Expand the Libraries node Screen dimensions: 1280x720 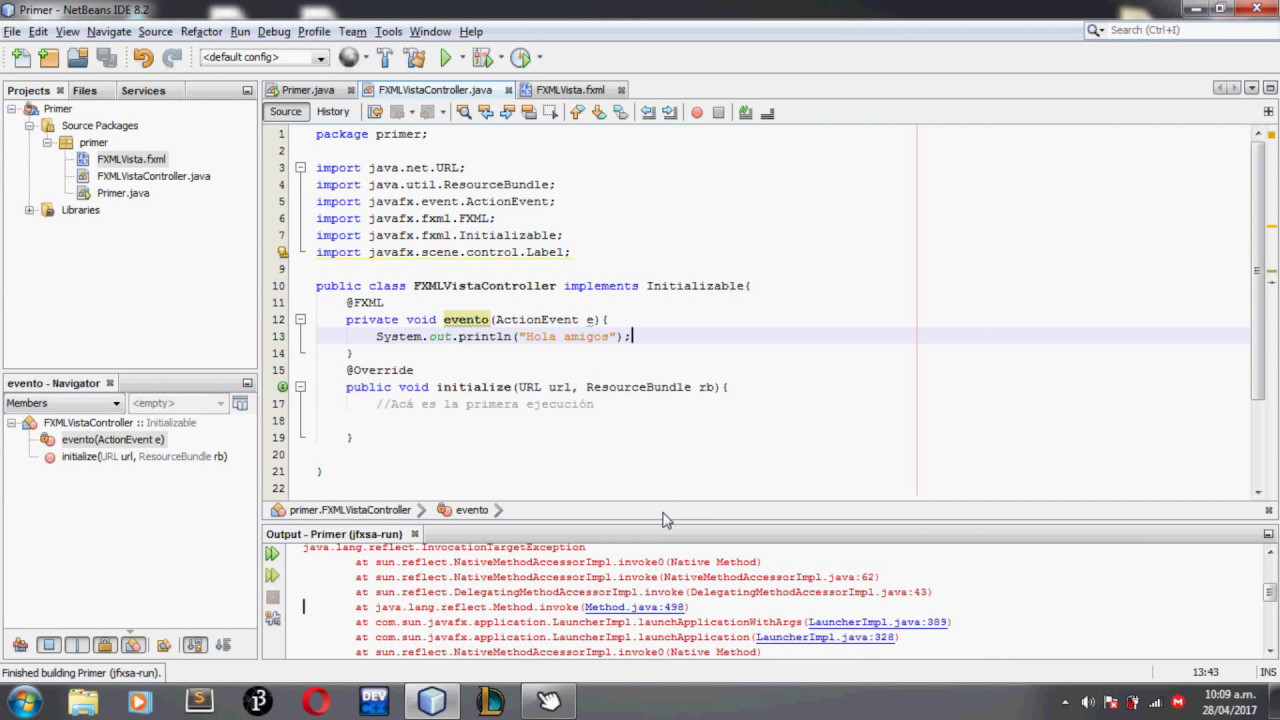point(30,210)
